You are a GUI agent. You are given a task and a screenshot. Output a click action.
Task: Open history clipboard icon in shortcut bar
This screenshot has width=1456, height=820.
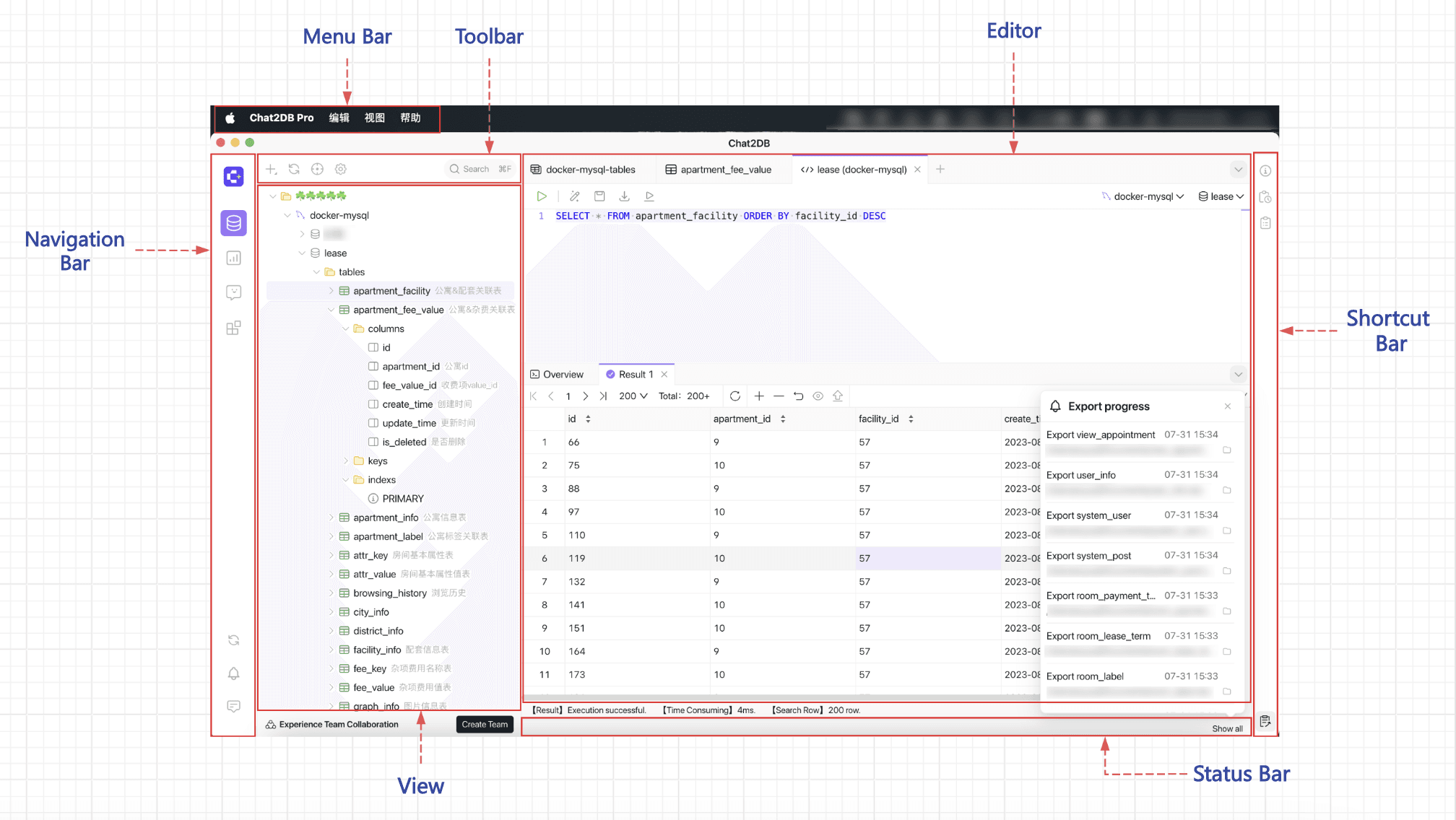[x=1265, y=197]
